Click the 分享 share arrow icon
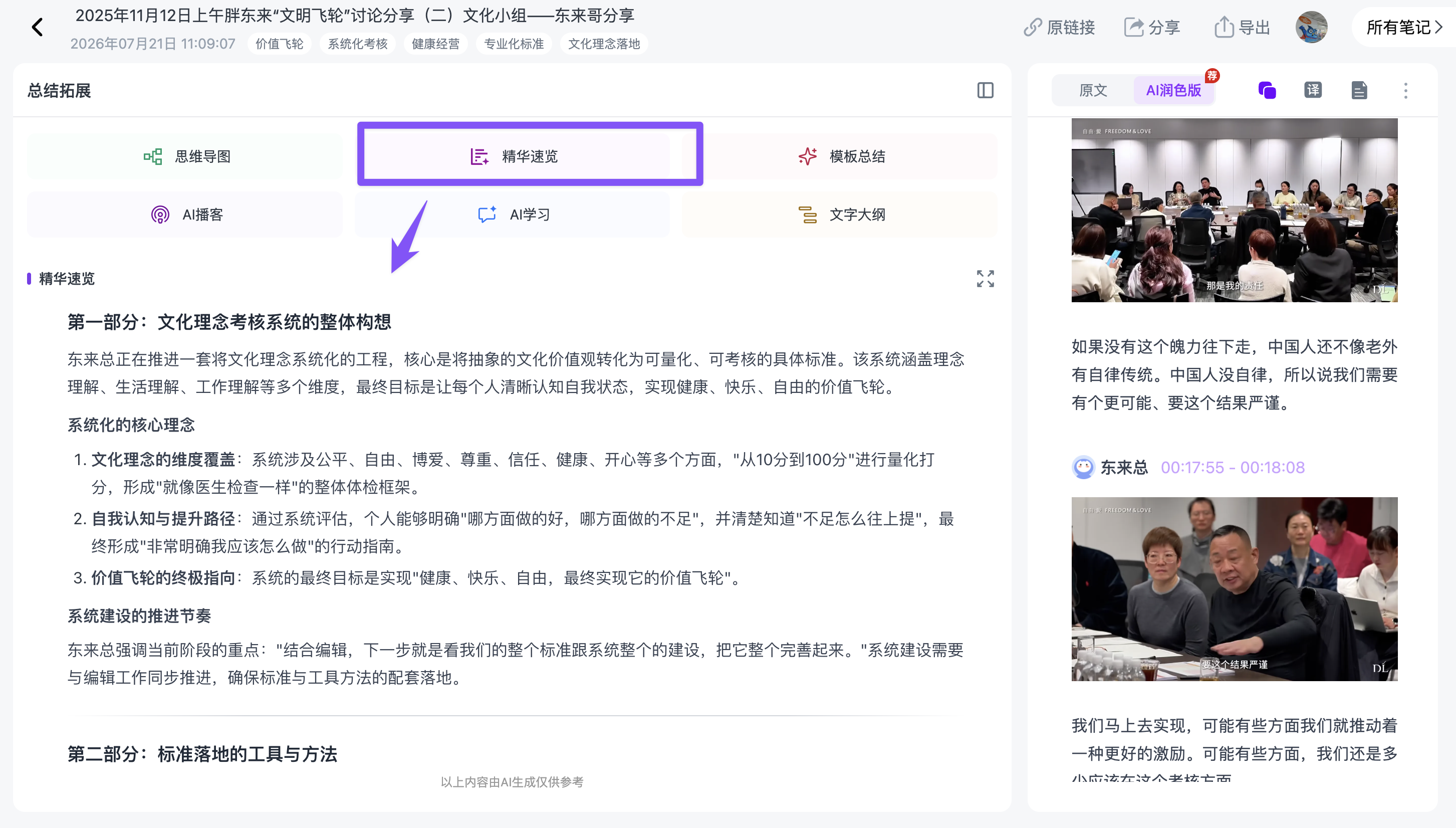Viewport: 1456px width, 828px height. 1134,27
